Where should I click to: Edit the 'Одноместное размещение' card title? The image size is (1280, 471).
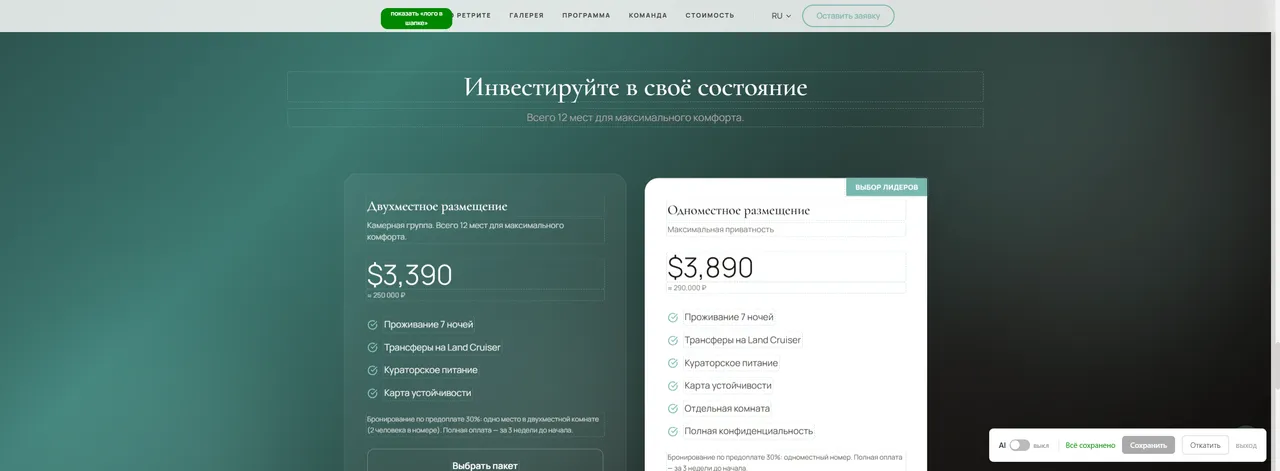tap(738, 210)
